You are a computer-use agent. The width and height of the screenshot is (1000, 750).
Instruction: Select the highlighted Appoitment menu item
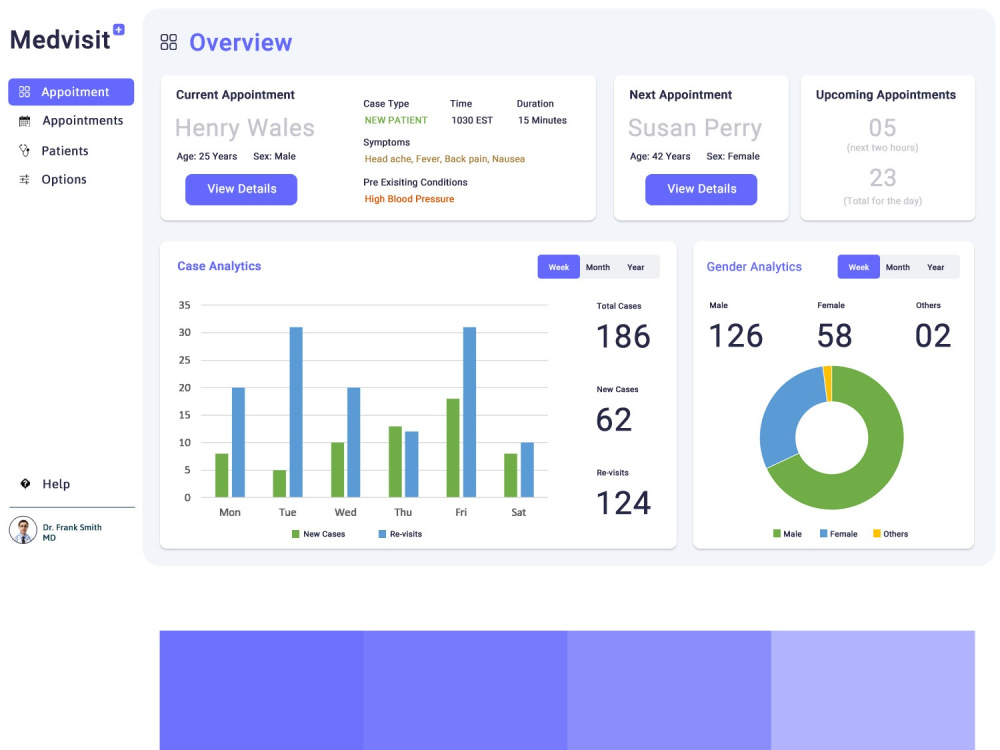[71, 92]
